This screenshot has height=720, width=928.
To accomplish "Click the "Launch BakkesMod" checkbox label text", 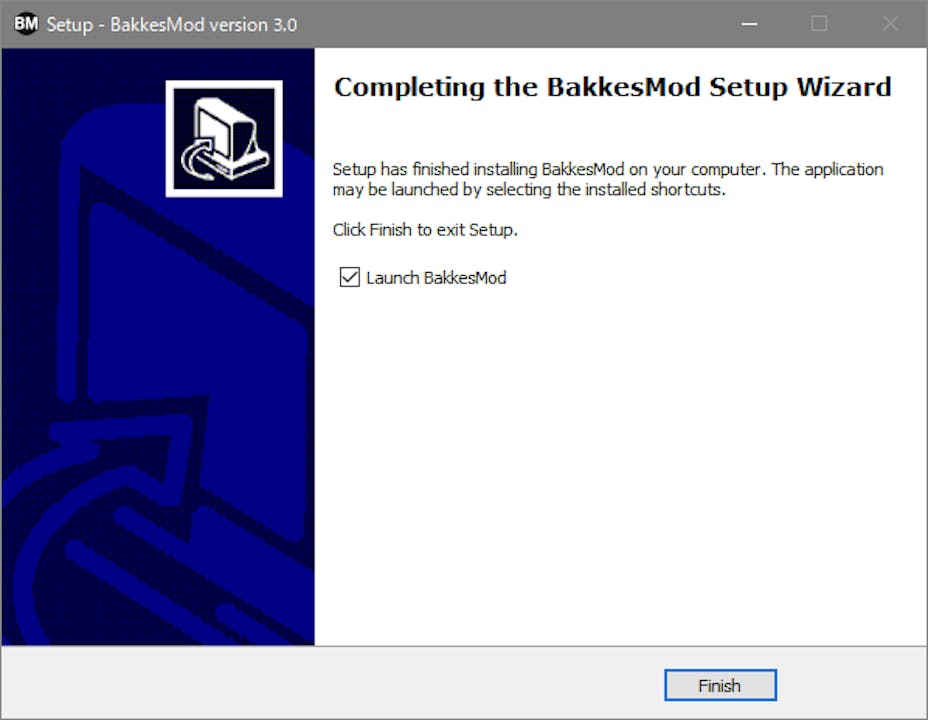I will tap(436, 277).
